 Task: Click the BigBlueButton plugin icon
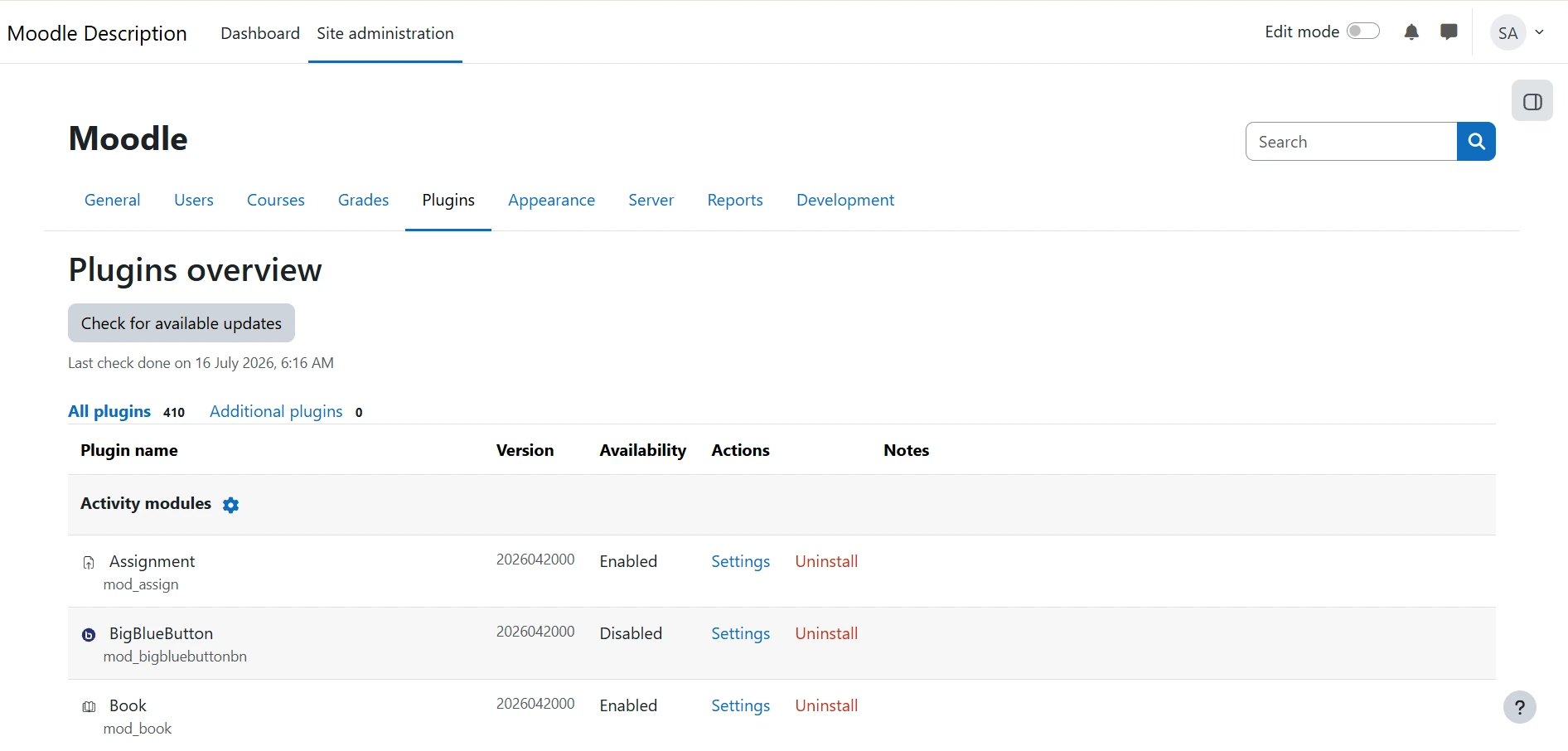pos(89,635)
